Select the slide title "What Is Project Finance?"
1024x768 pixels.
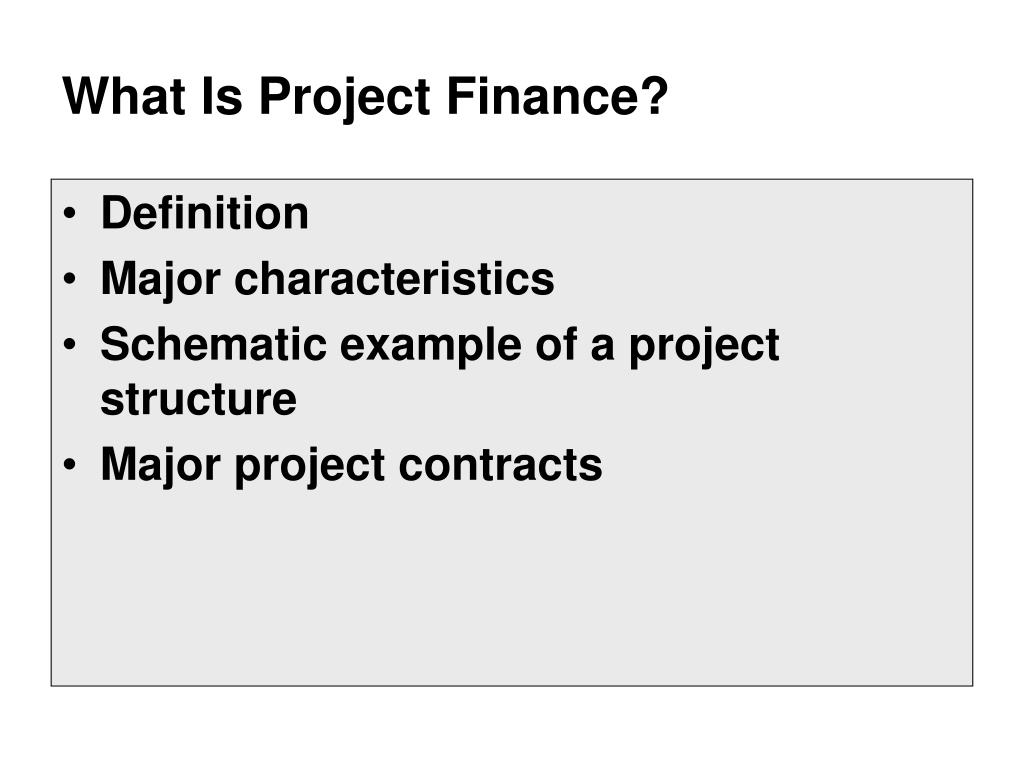365,97
